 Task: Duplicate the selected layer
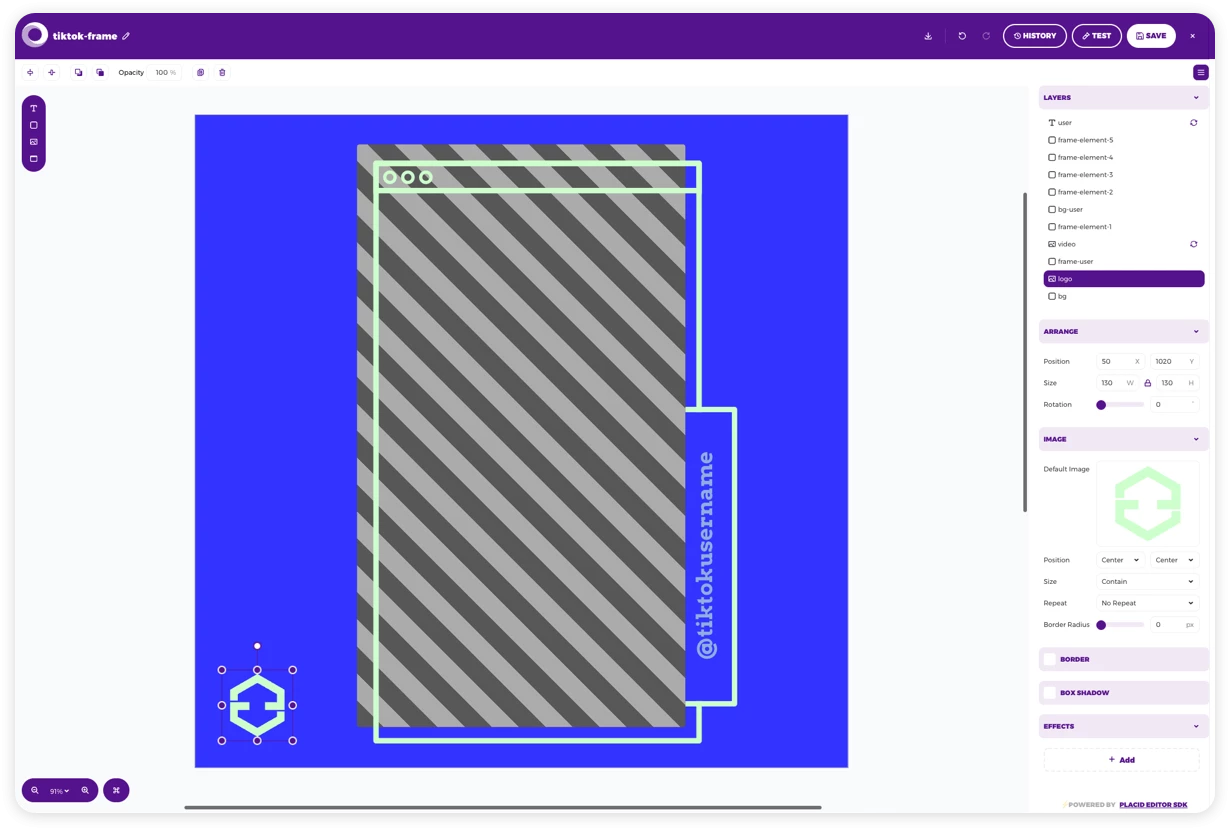pyautogui.click(x=200, y=72)
